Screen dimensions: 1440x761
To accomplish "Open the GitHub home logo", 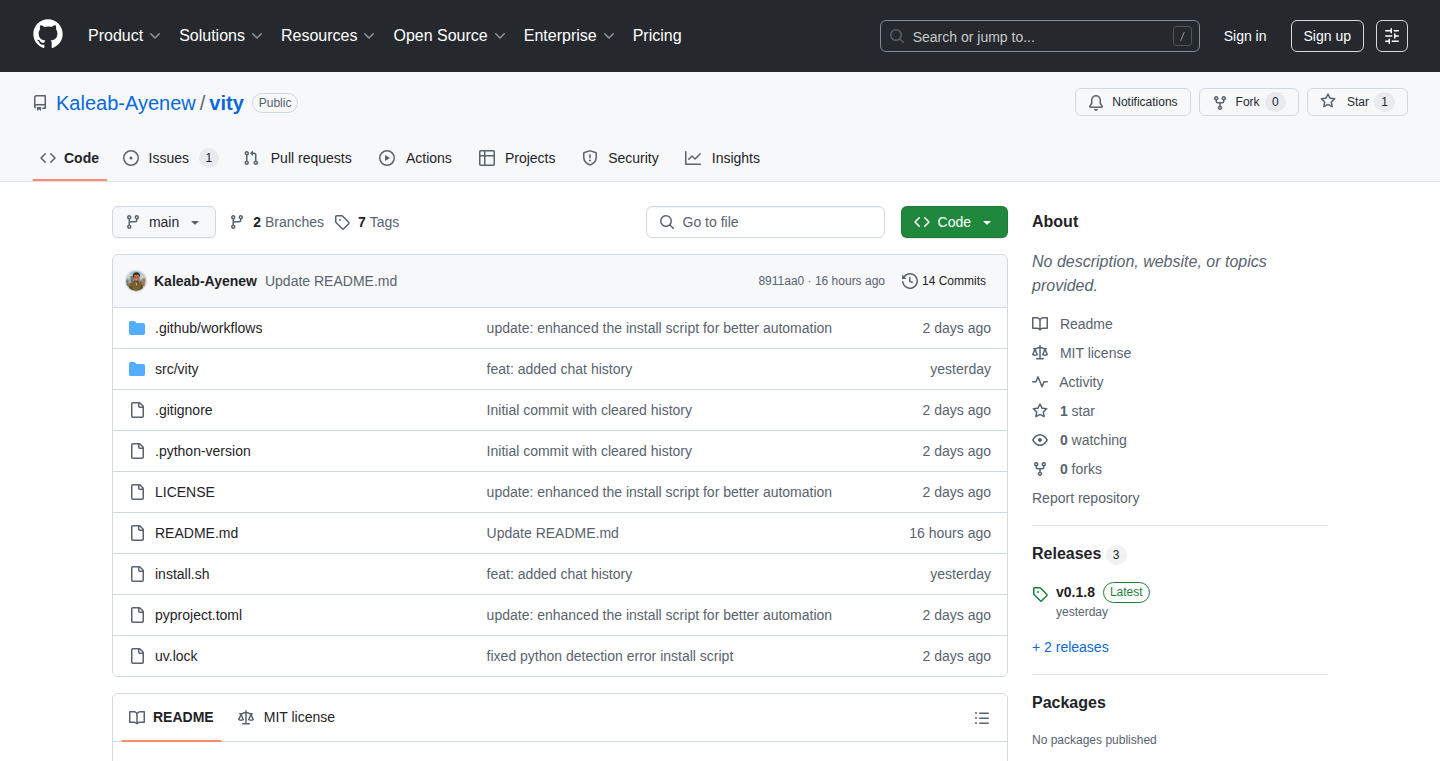I will (x=48, y=35).
